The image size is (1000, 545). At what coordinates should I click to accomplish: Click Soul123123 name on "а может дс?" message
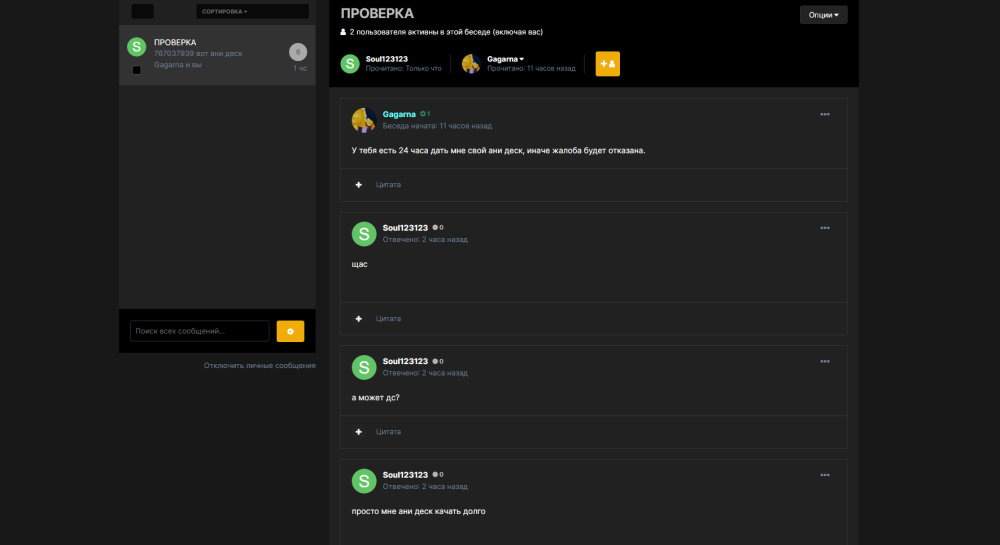pos(405,361)
